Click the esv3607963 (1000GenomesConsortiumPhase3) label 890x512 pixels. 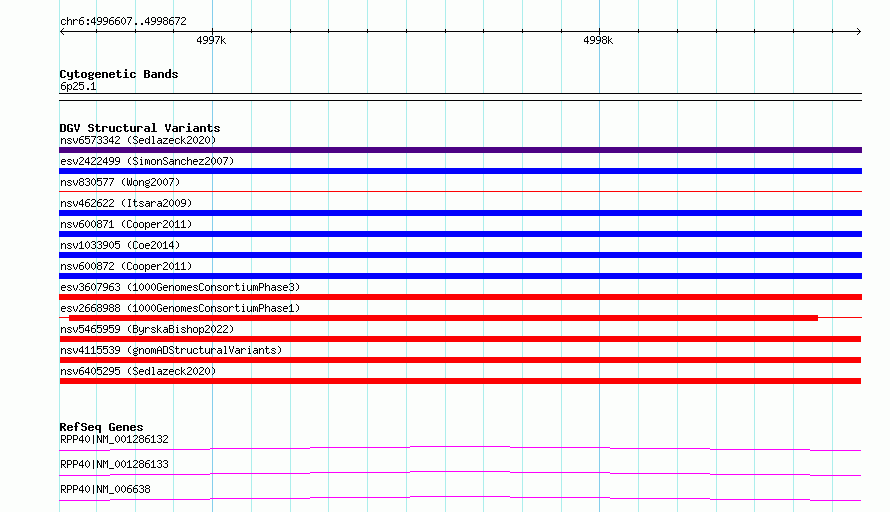tap(180, 287)
